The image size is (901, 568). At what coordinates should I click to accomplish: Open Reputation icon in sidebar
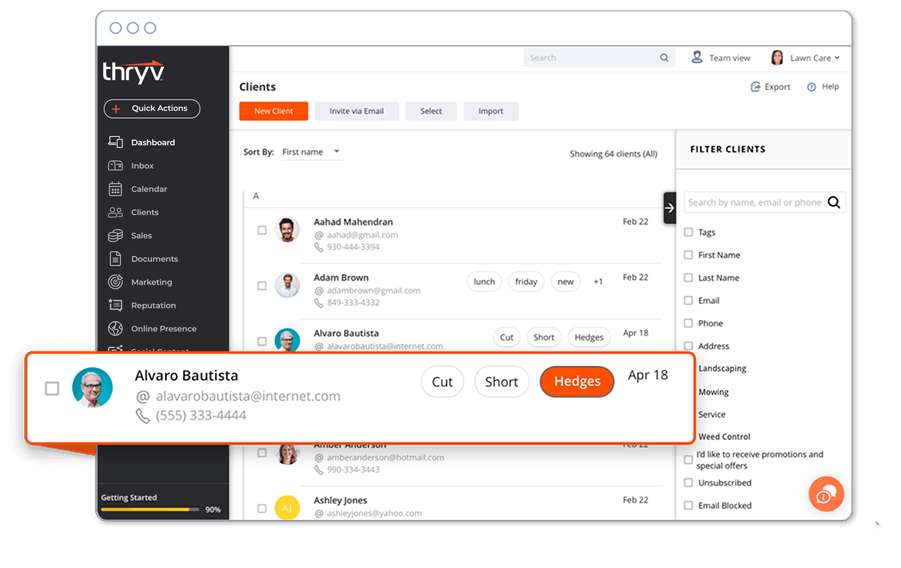pos(115,305)
